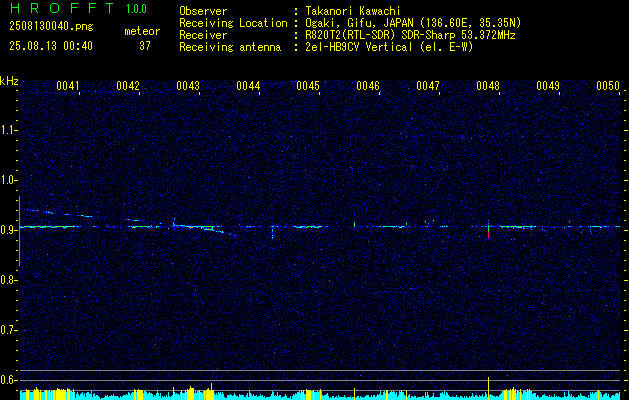The width and height of the screenshot is (629, 400).
Task: Click the tall yellow spike in the power graph
Action: tap(488, 388)
